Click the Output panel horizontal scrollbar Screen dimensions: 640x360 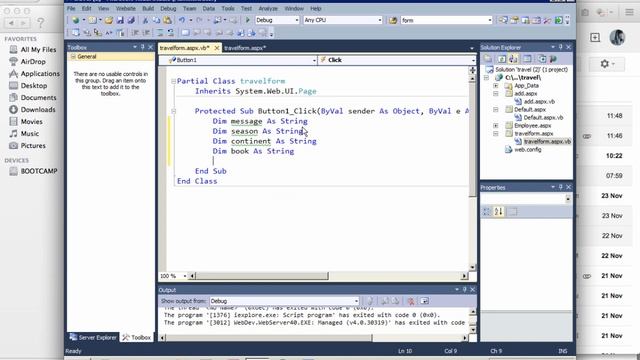tap(269, 338)
